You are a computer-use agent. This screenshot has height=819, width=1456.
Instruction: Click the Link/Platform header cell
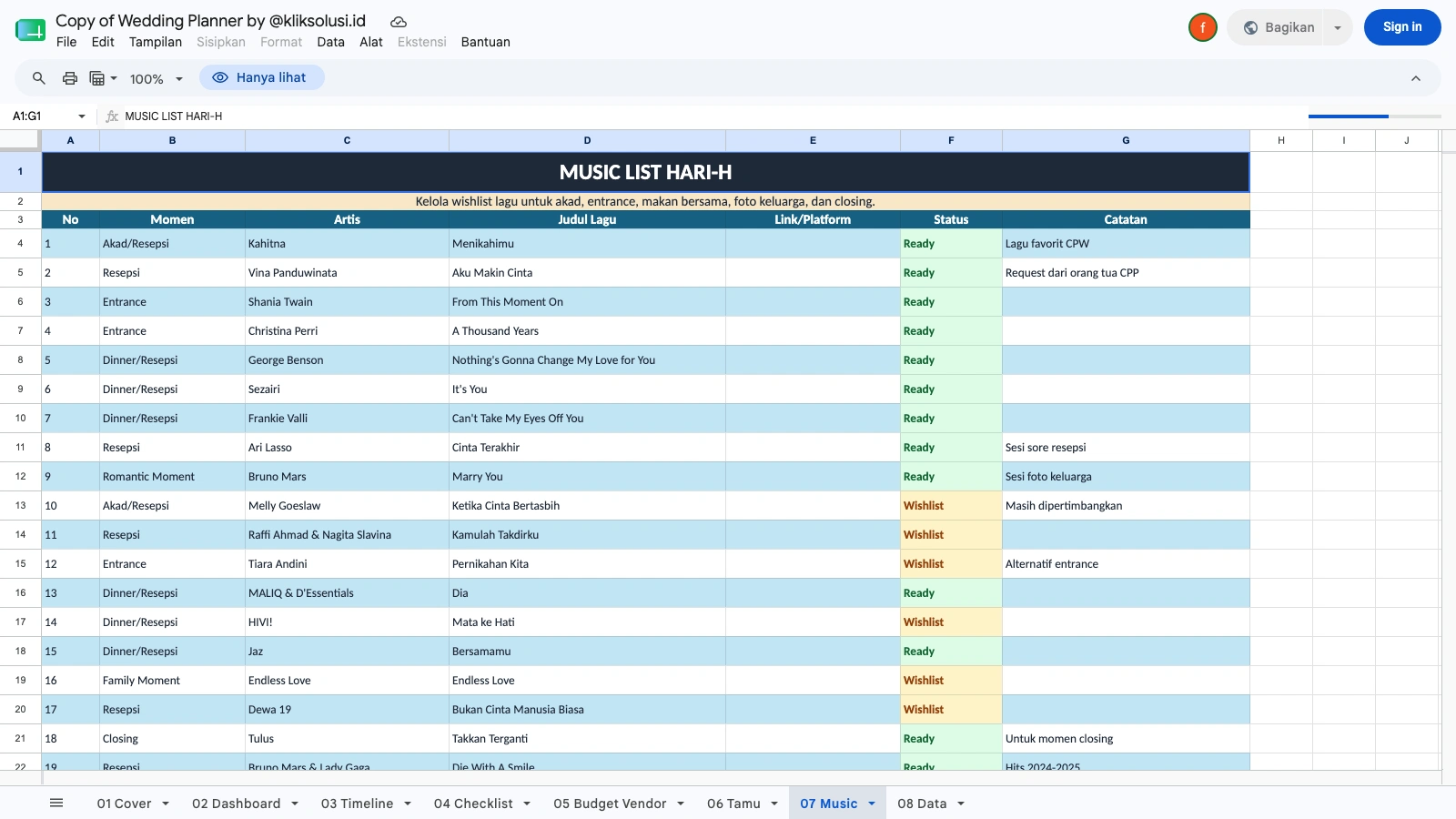coord(813,219)
